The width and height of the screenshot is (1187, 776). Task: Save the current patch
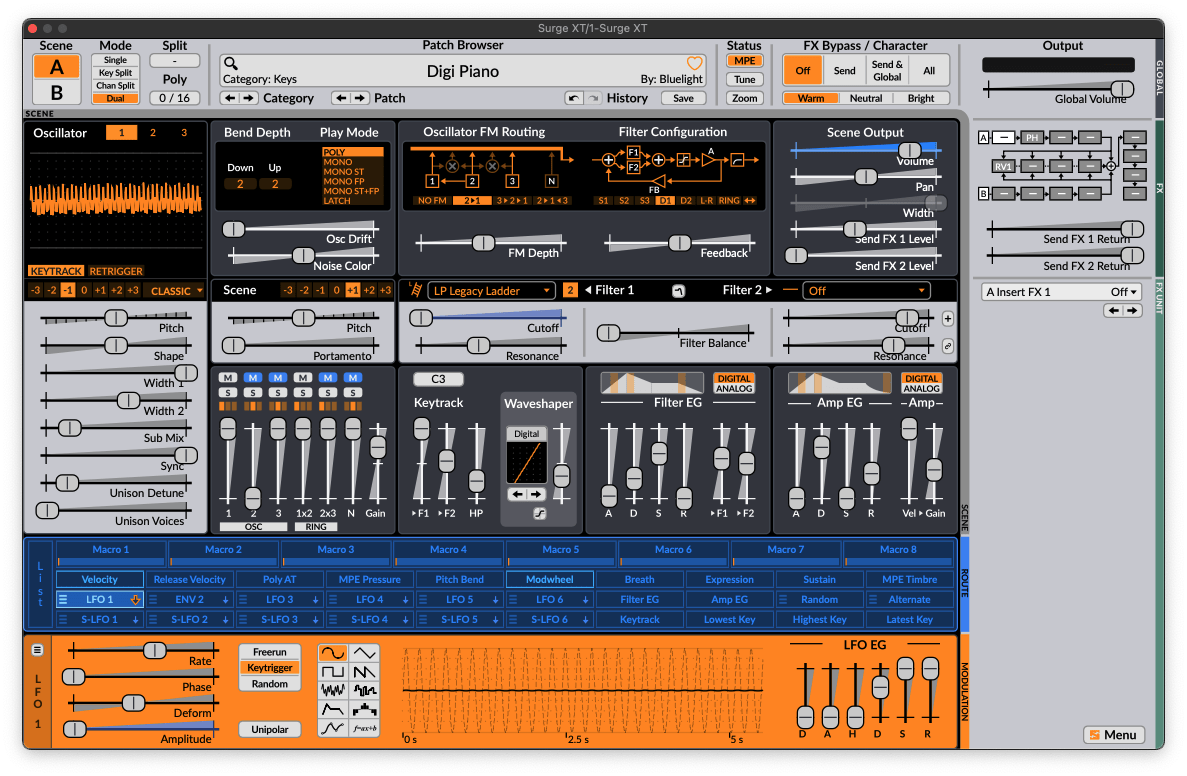tap(683, 98)
